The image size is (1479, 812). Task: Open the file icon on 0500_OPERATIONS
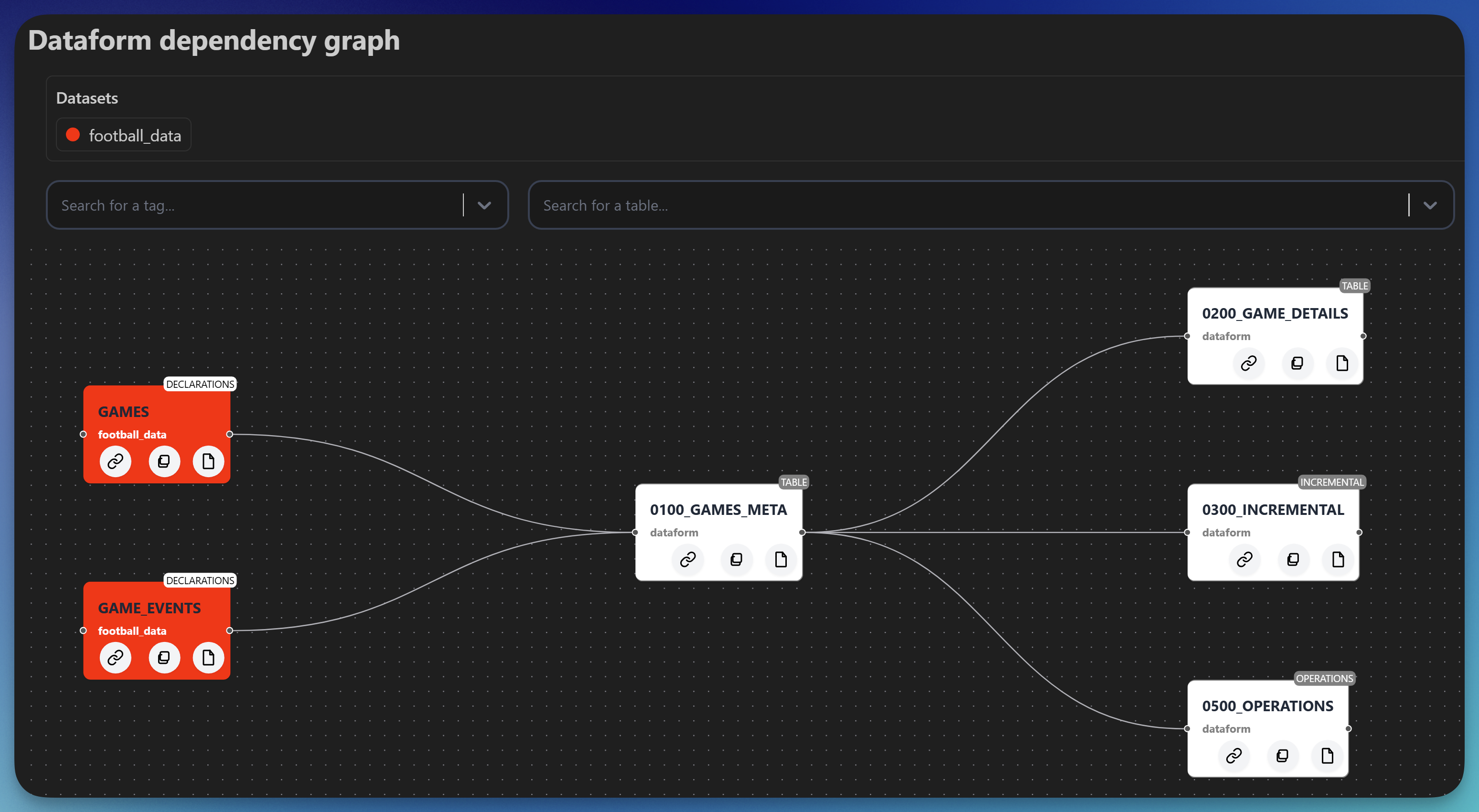1326,756
